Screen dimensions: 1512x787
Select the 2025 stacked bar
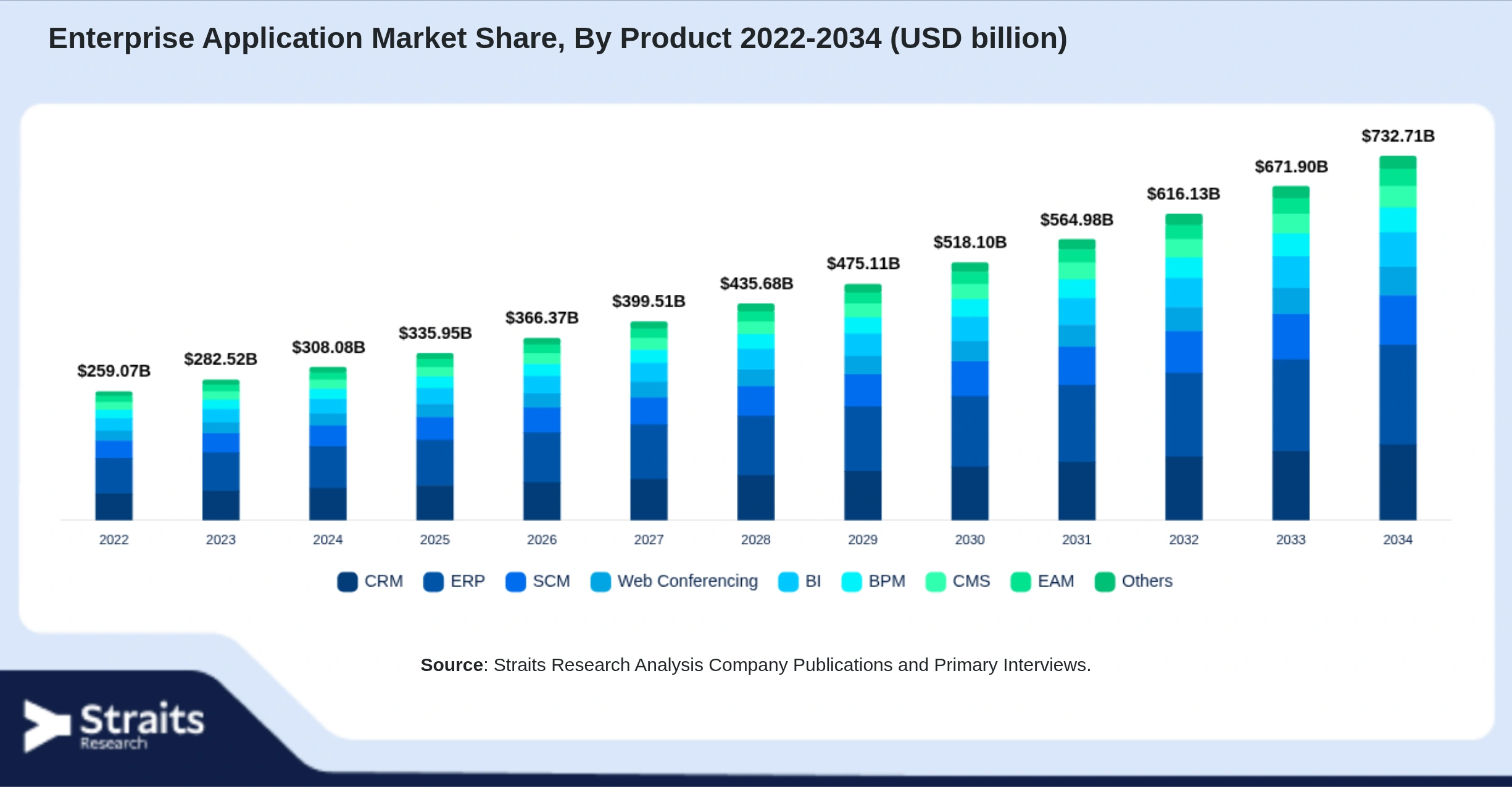(x=434, y=437)
